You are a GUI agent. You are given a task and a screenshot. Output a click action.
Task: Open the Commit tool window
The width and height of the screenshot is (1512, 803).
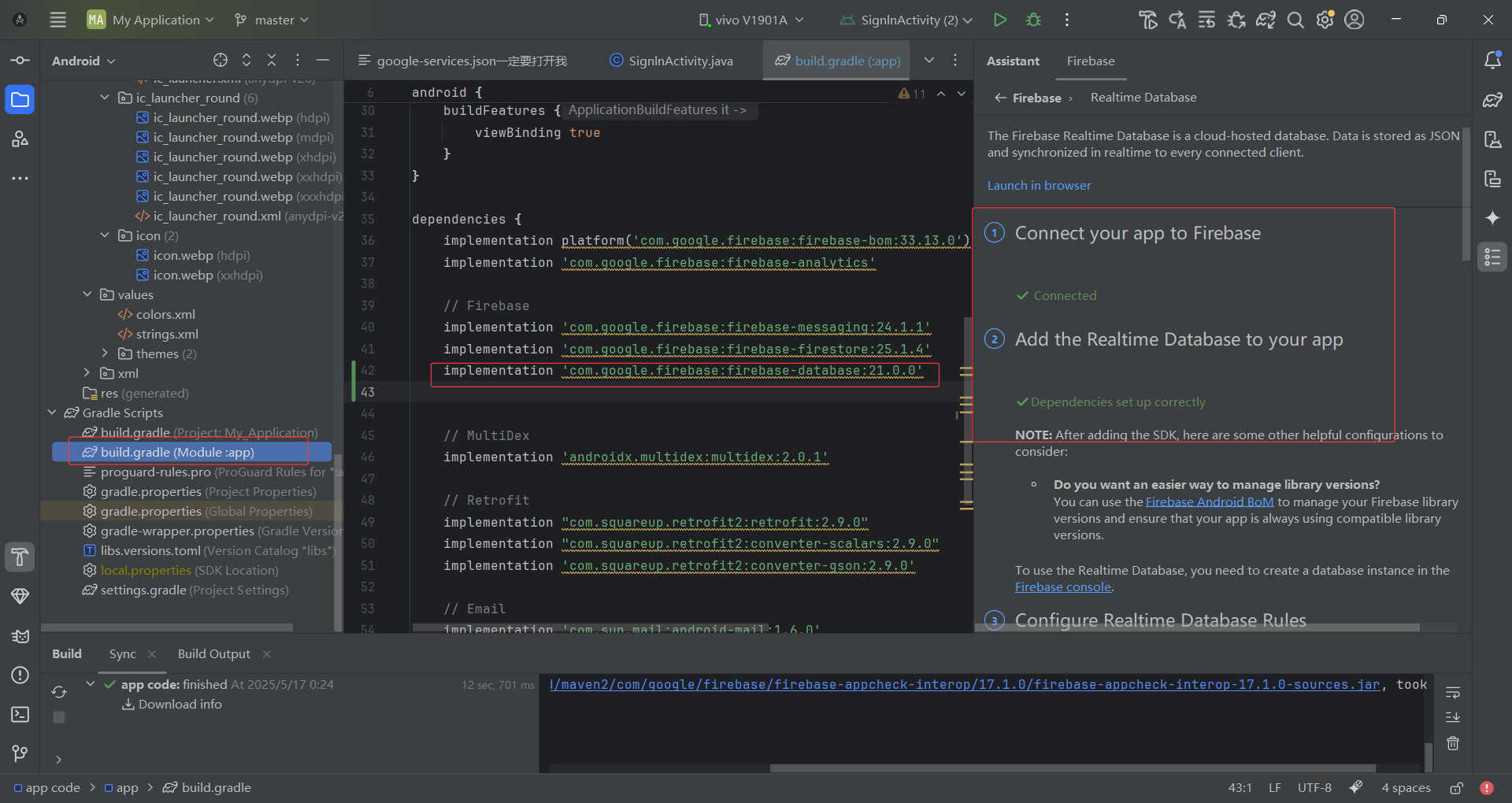(20, 61)
